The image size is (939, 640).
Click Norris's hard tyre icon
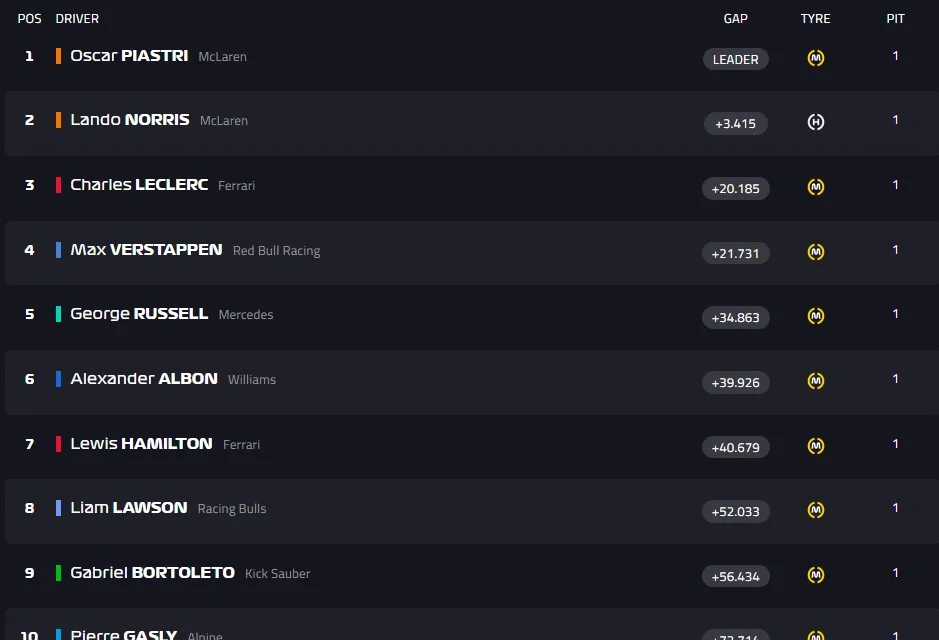816,122
